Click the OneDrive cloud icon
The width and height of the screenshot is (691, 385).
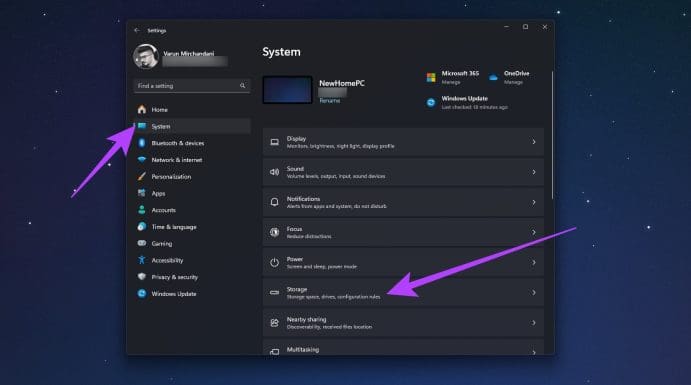[493, 78]
